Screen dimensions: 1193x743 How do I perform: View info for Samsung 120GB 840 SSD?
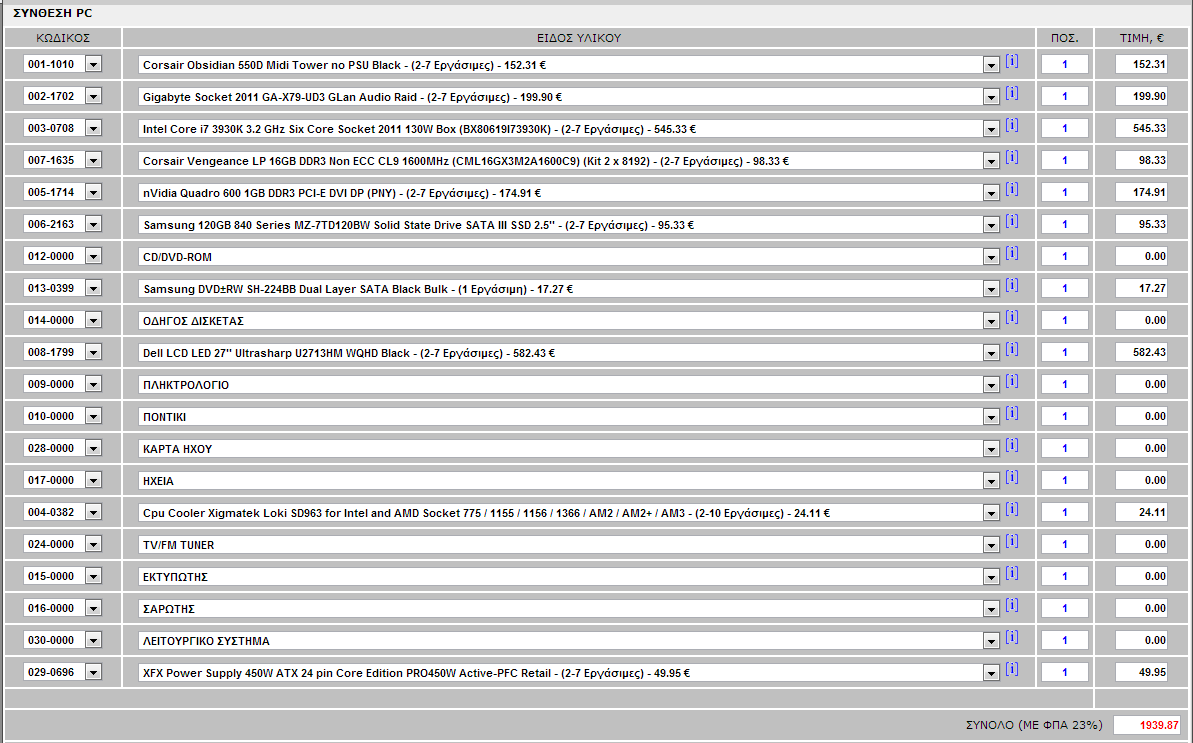pos(1012,221)
